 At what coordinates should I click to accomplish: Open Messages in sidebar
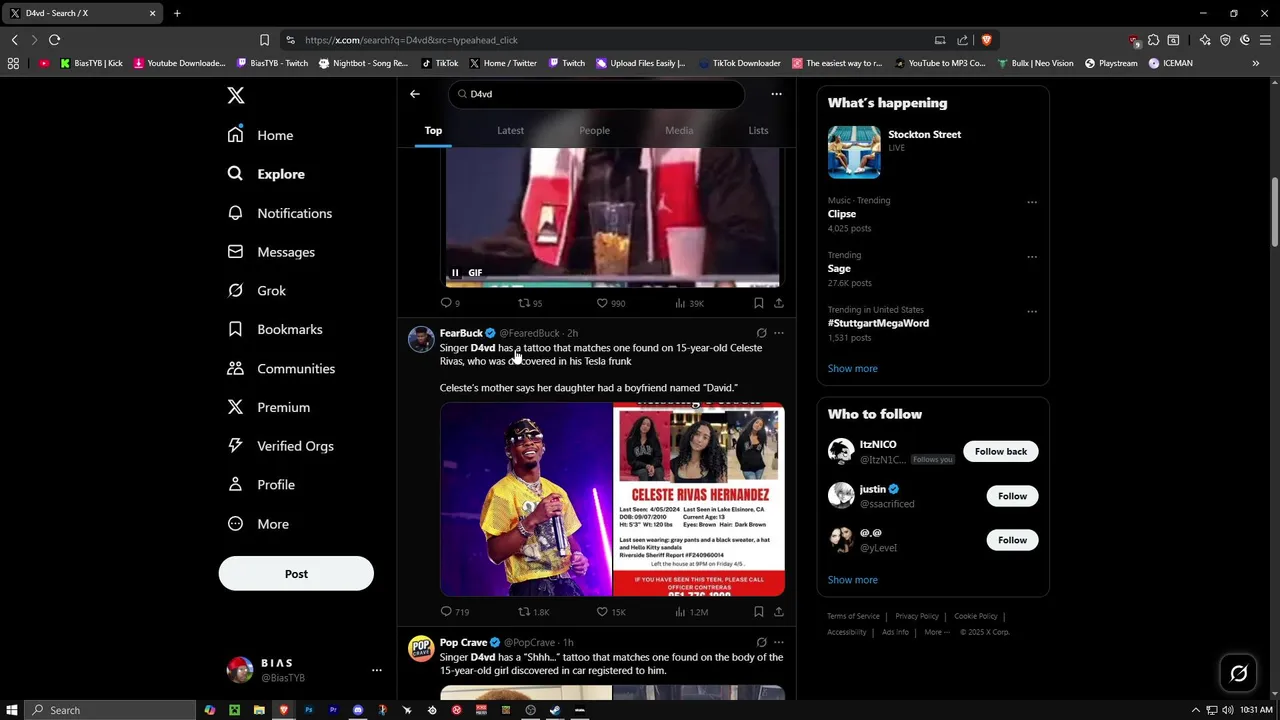click(271, 252)
